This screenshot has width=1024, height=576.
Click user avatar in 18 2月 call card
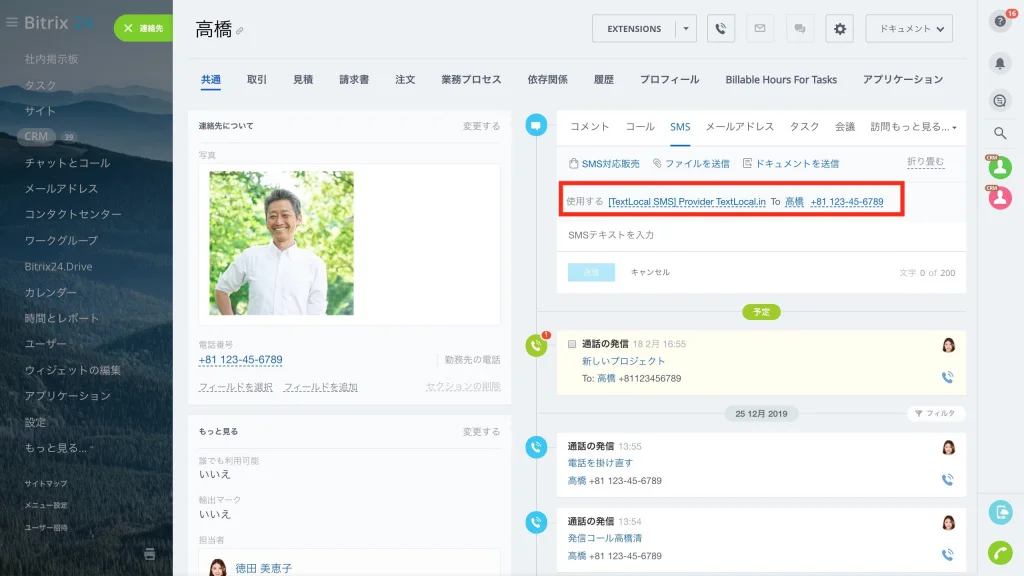click(x=948, y=345)
